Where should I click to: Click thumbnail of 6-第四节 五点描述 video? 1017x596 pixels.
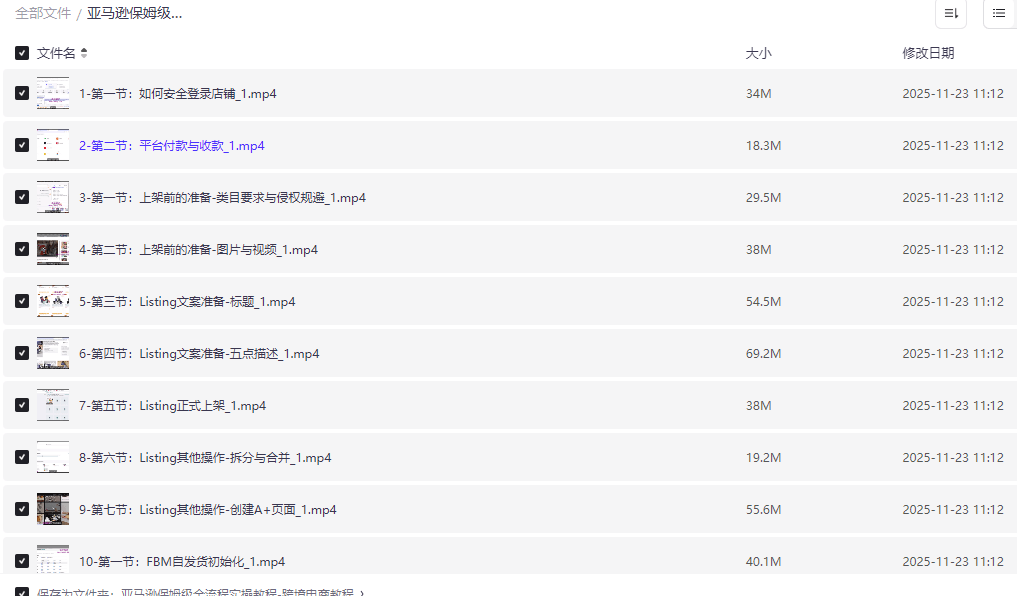pyautogui.click(x=53, y=353)
